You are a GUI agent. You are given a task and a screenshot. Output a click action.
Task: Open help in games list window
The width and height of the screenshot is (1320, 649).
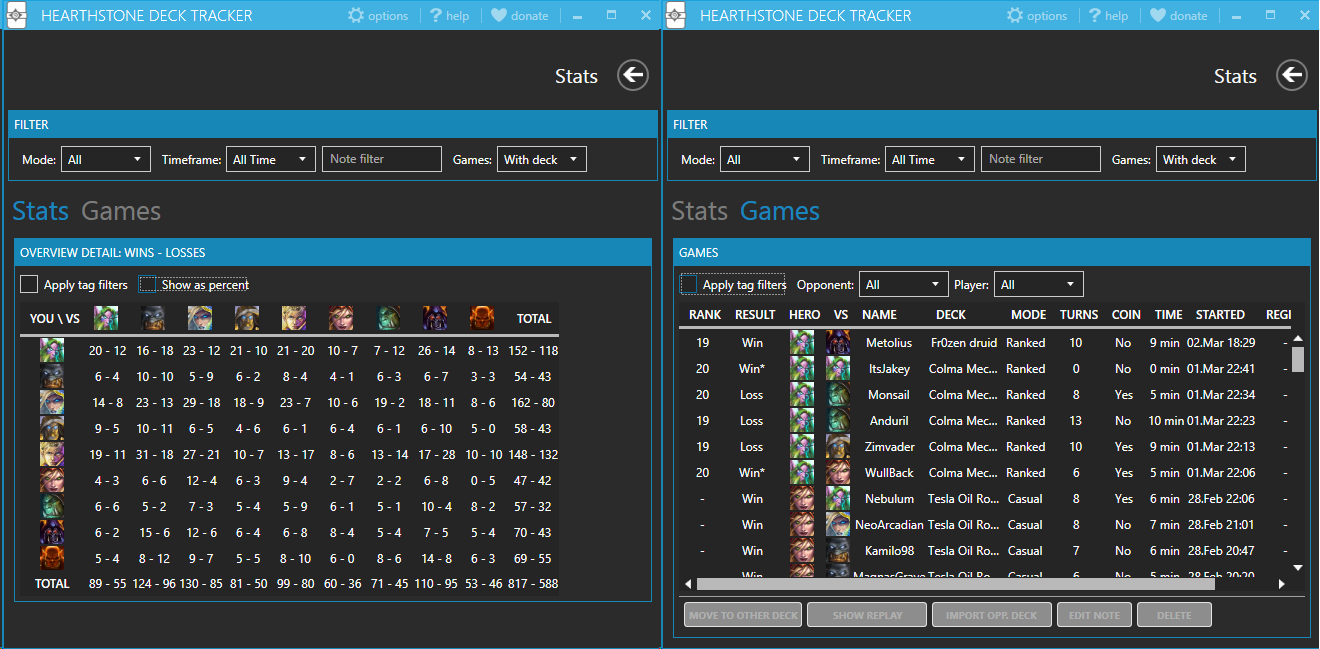click(x=1109, y=15)
